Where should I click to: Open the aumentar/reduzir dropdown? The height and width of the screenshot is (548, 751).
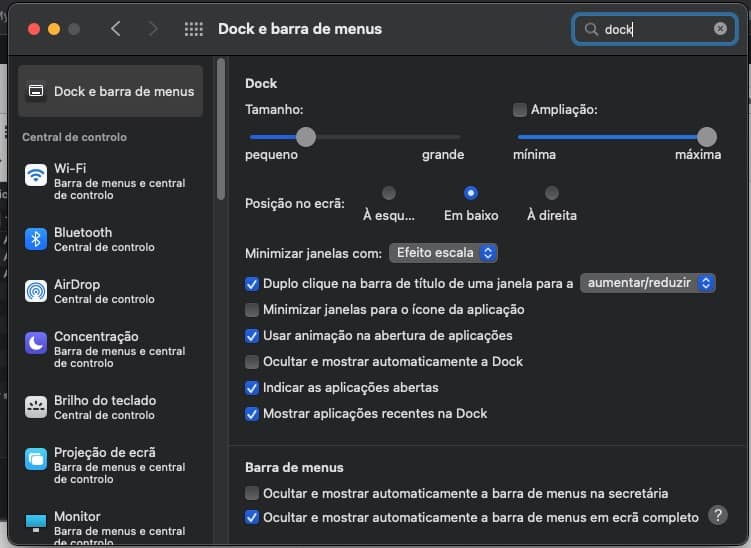[648, 283]
